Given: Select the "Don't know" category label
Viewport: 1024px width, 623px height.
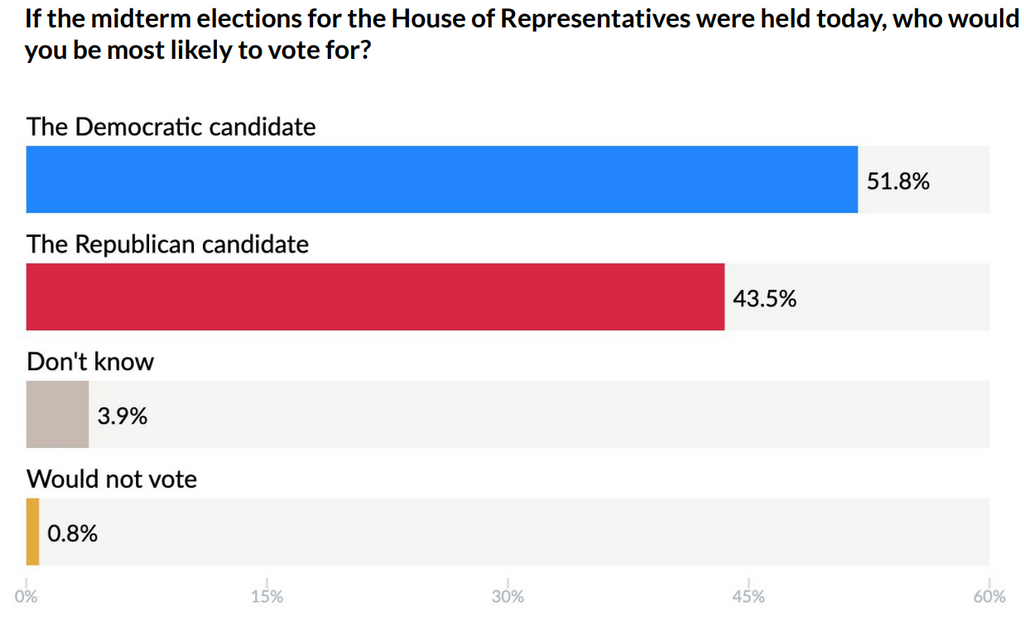Looking at the screenshot, I should [x=90, y=362].
